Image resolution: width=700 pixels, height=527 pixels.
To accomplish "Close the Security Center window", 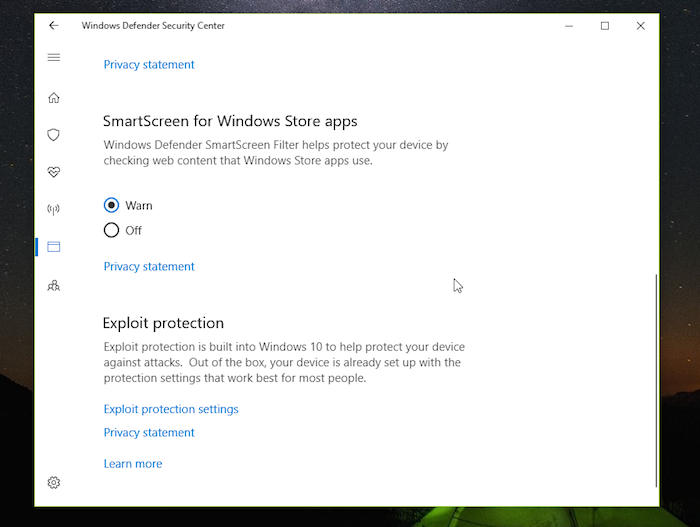I will pos(641,26).
